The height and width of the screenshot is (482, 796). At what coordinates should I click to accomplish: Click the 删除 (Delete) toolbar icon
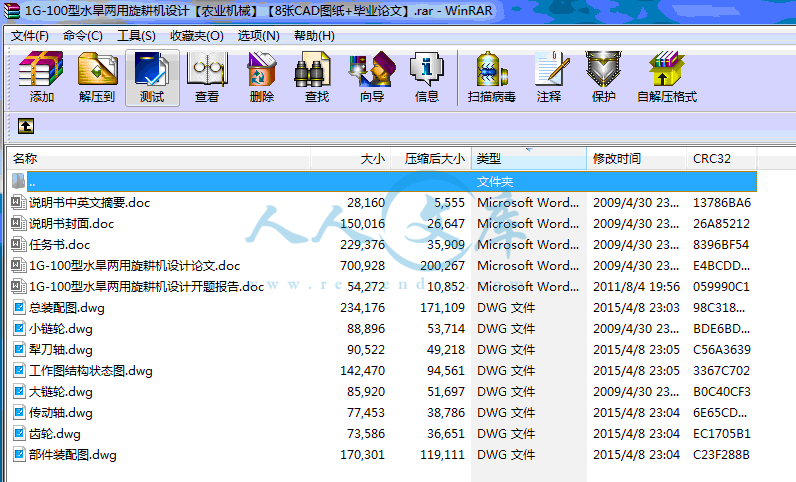coord(261,77)
